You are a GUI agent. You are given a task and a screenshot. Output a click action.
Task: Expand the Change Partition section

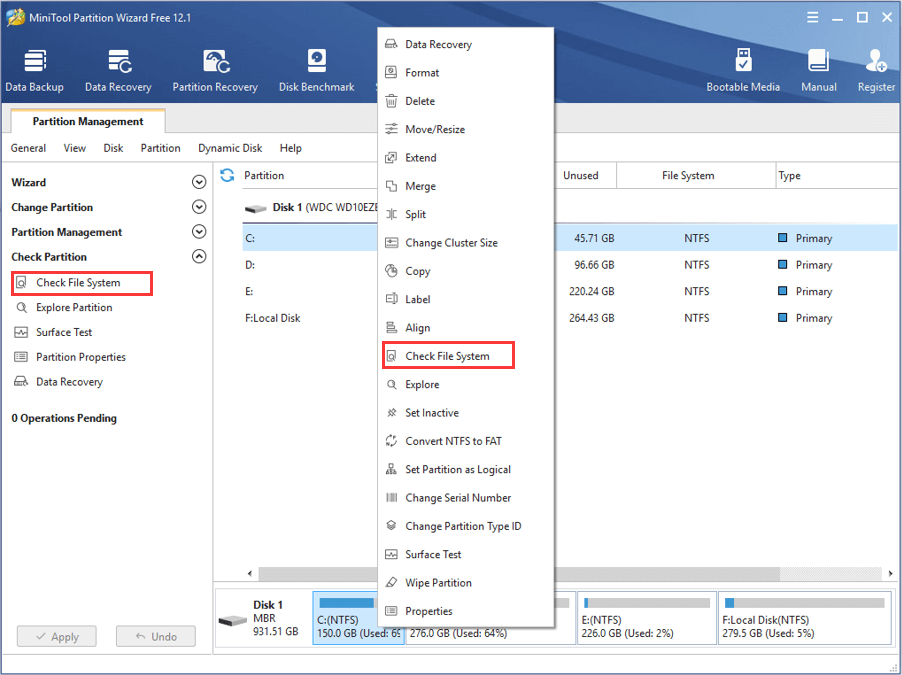pos(199,207)
